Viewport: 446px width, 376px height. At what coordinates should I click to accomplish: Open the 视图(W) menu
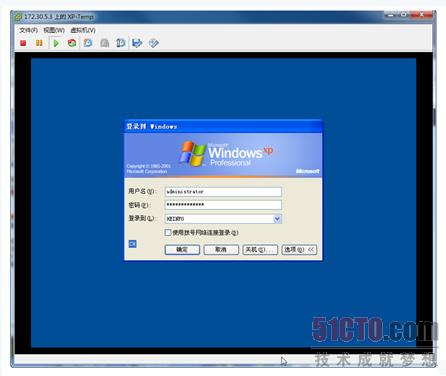point(54,30)
